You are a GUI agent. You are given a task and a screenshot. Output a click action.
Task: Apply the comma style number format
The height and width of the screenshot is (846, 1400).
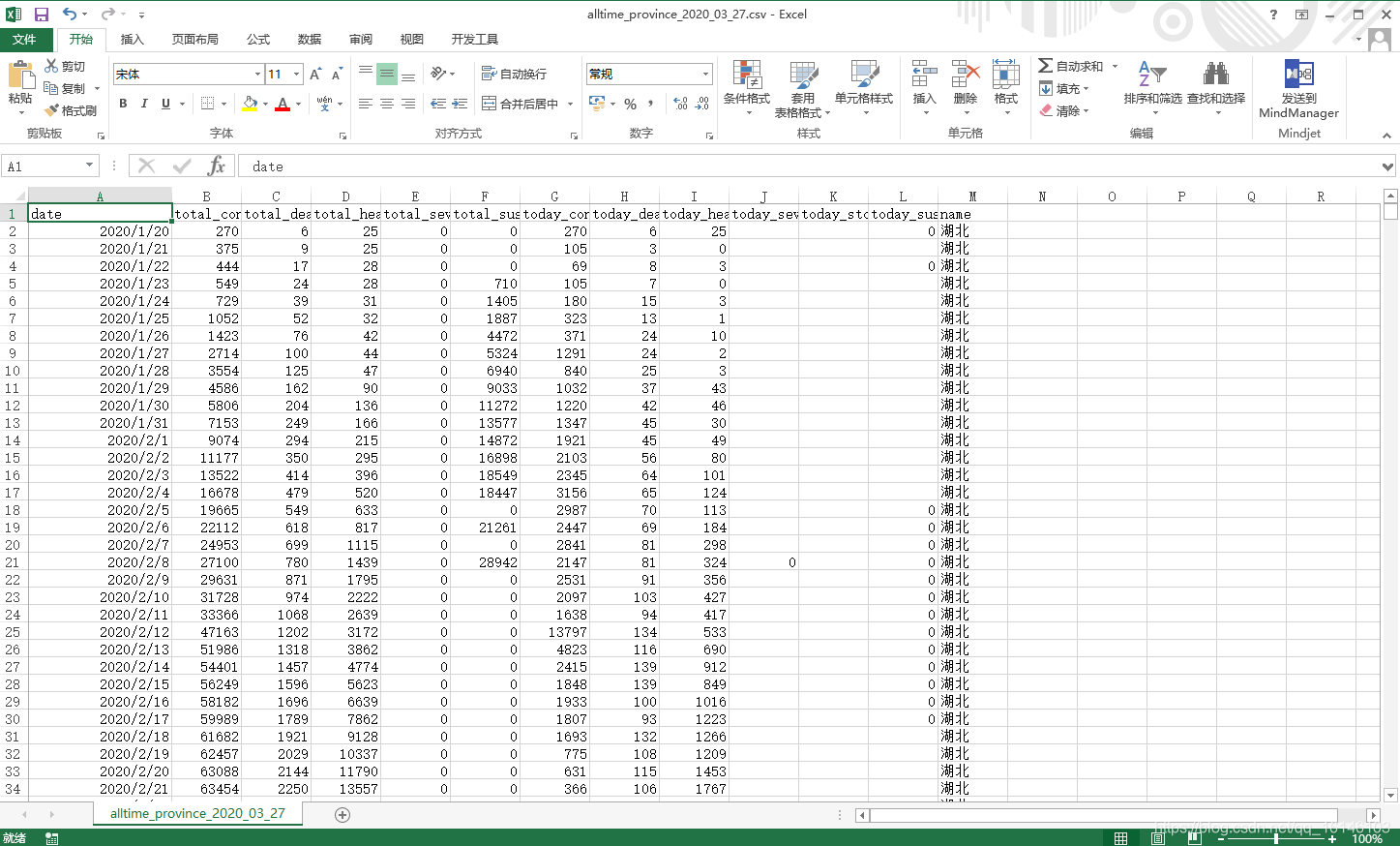tap(651, 104)
